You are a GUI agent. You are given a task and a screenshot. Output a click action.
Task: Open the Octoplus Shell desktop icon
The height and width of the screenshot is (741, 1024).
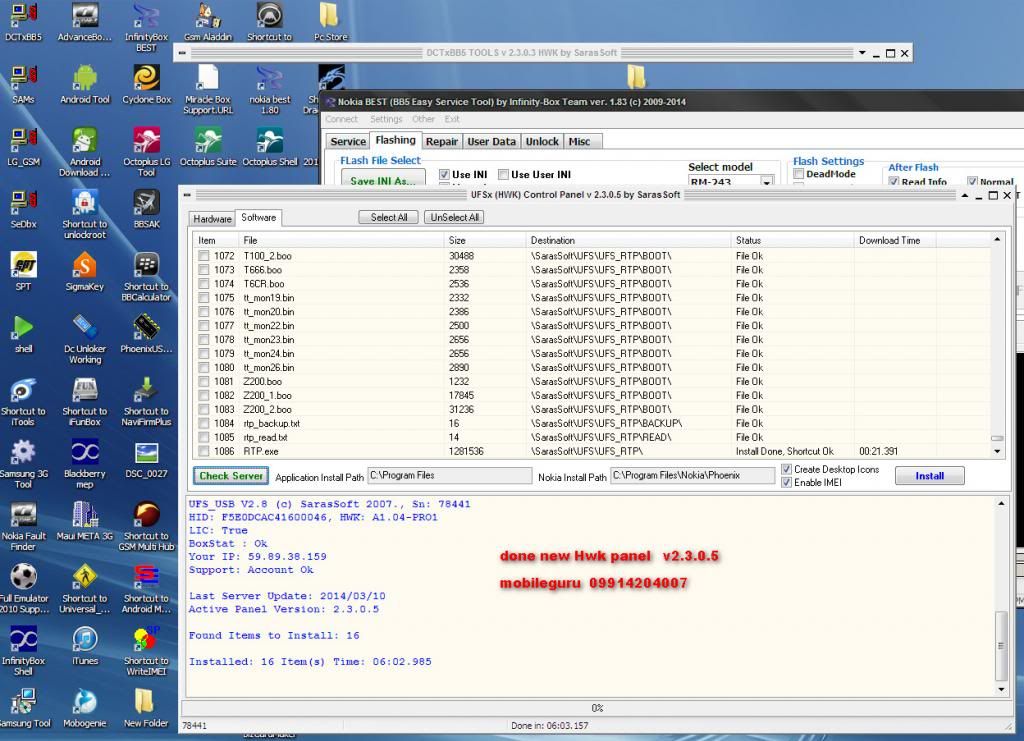(270, 147)
